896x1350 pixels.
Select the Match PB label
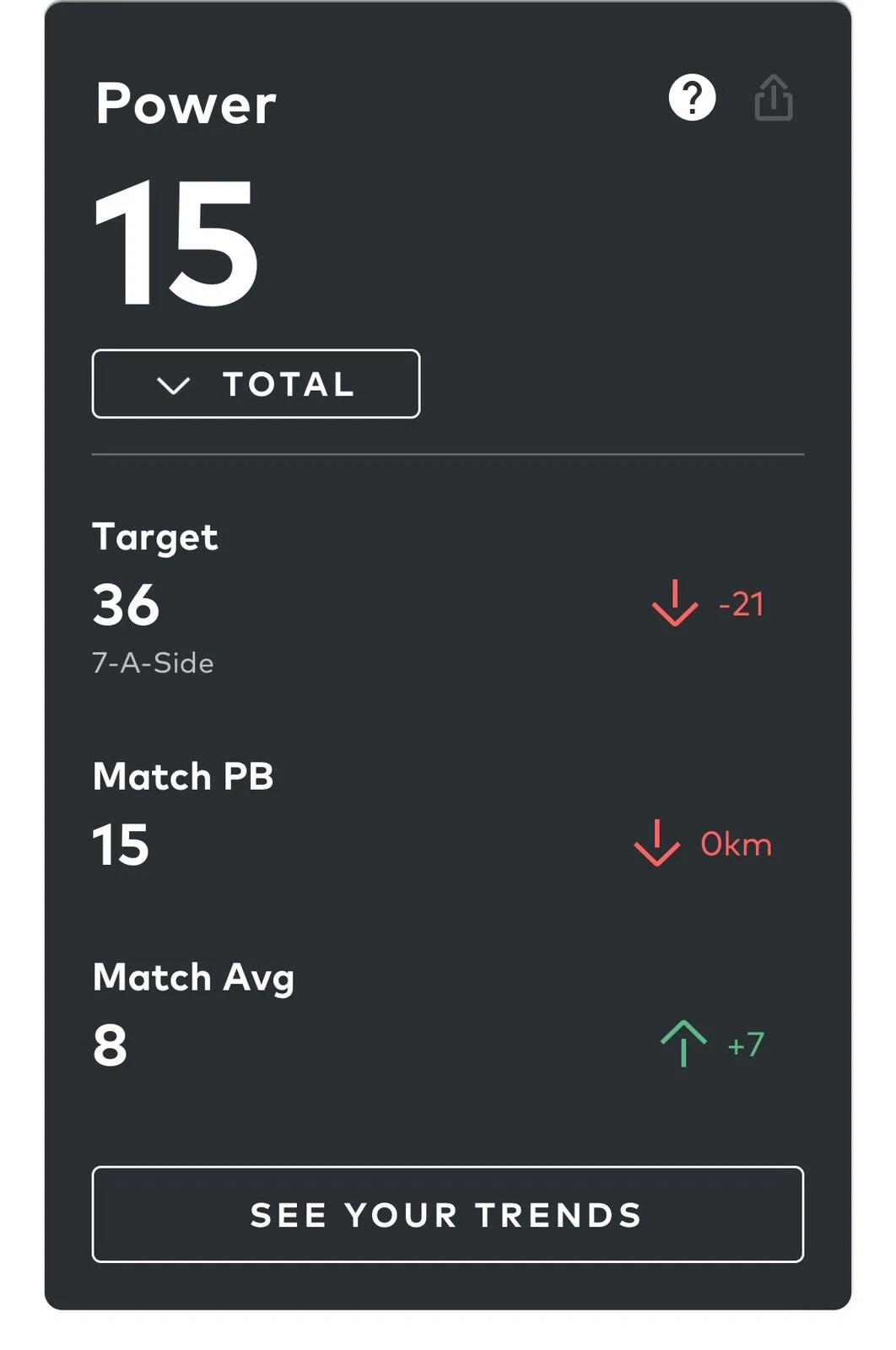tap(183, 776)
